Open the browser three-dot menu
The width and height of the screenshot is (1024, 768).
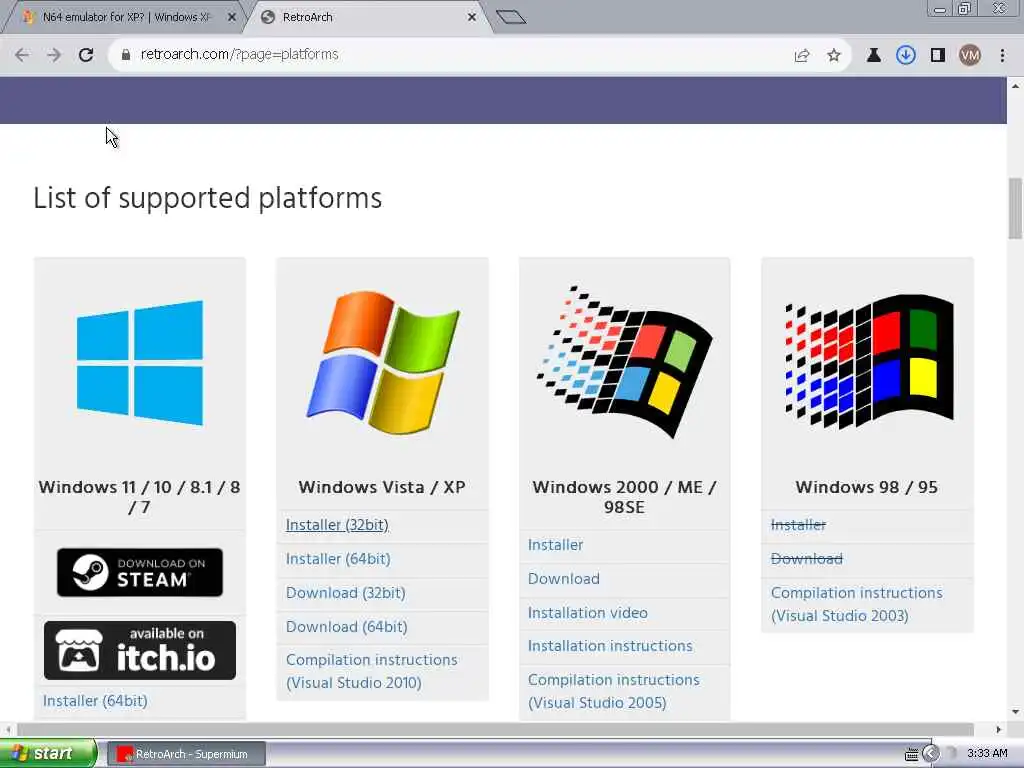(1002, 56)
